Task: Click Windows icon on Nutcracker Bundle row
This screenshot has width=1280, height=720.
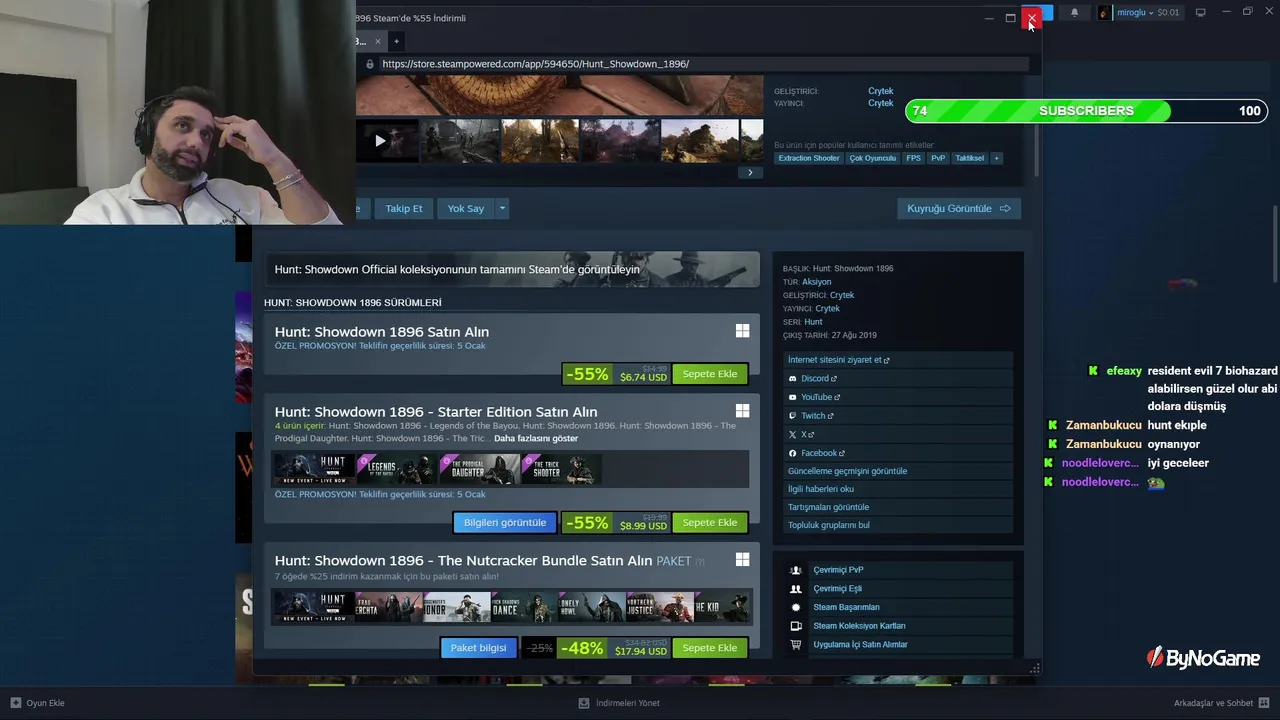Action: pos(742,560)
